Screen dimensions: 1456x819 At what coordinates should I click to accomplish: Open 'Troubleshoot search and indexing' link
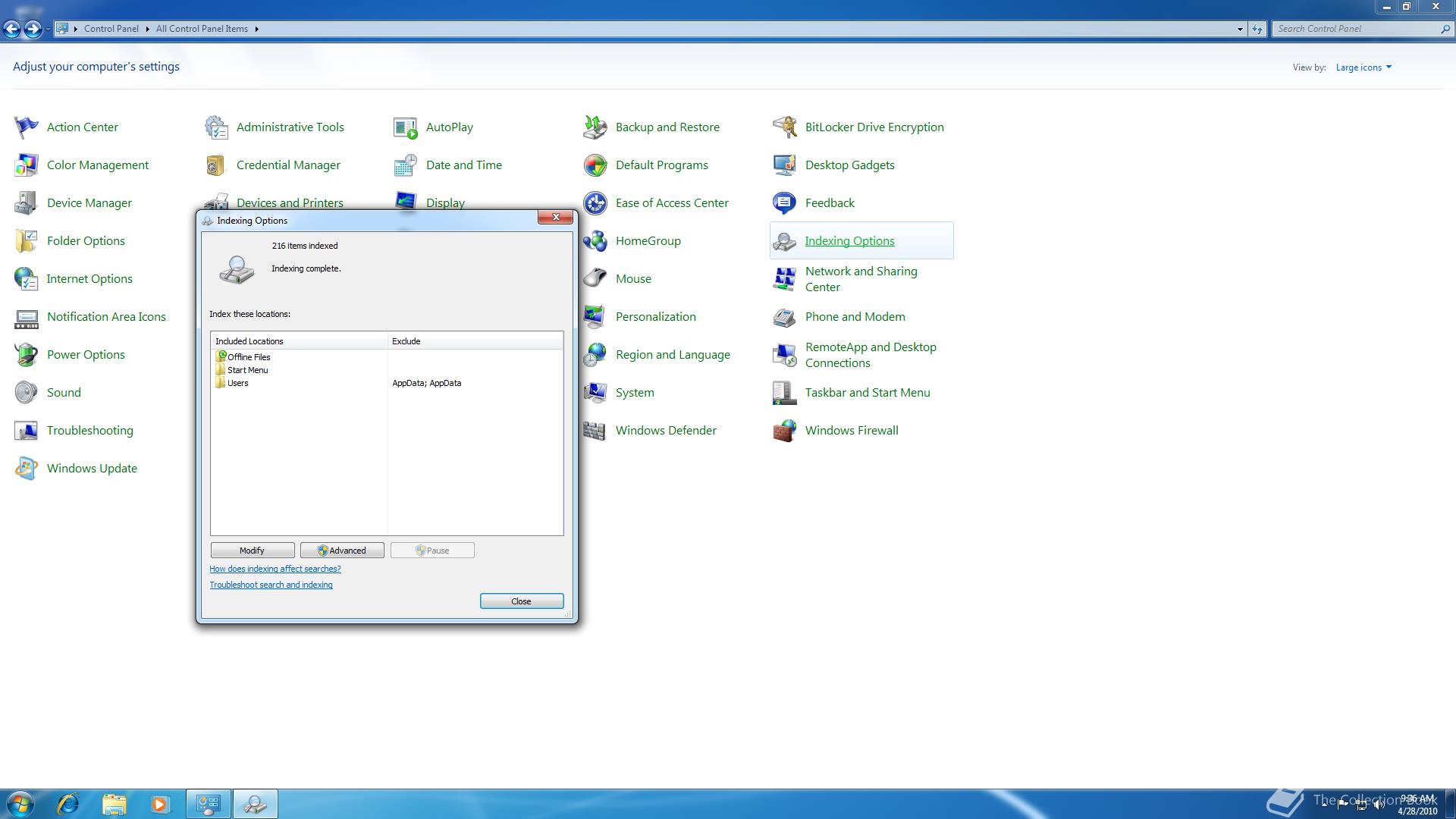point(271,585)
